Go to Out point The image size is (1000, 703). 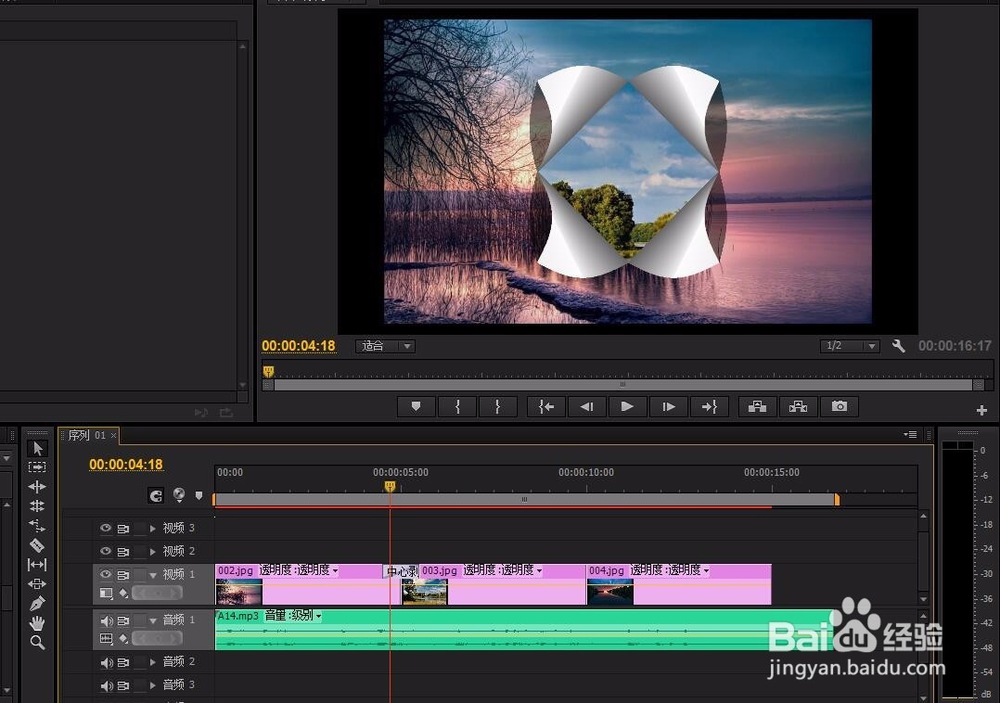(709, 406)
